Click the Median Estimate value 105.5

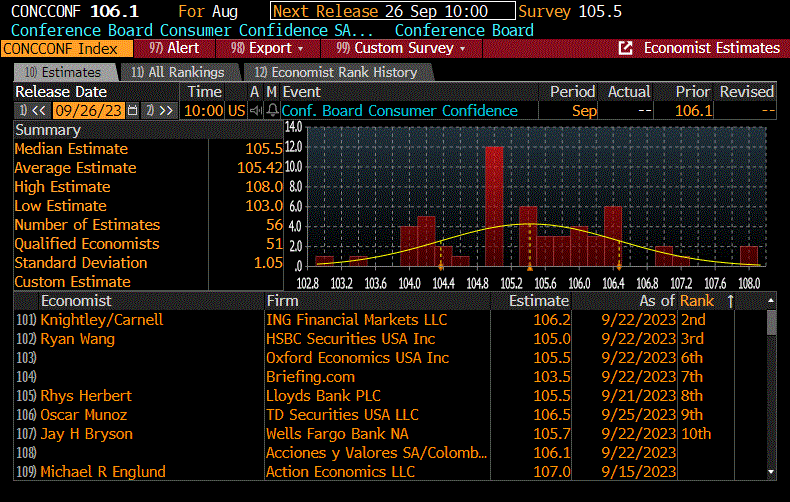pos(264,149)
